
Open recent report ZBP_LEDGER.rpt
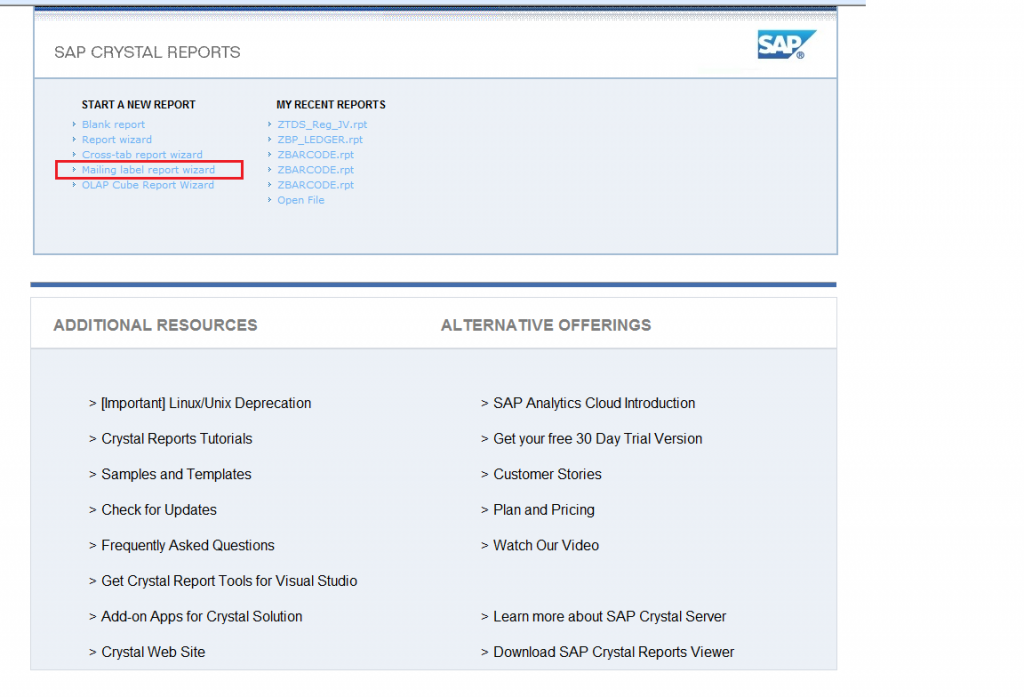(320, 139)
